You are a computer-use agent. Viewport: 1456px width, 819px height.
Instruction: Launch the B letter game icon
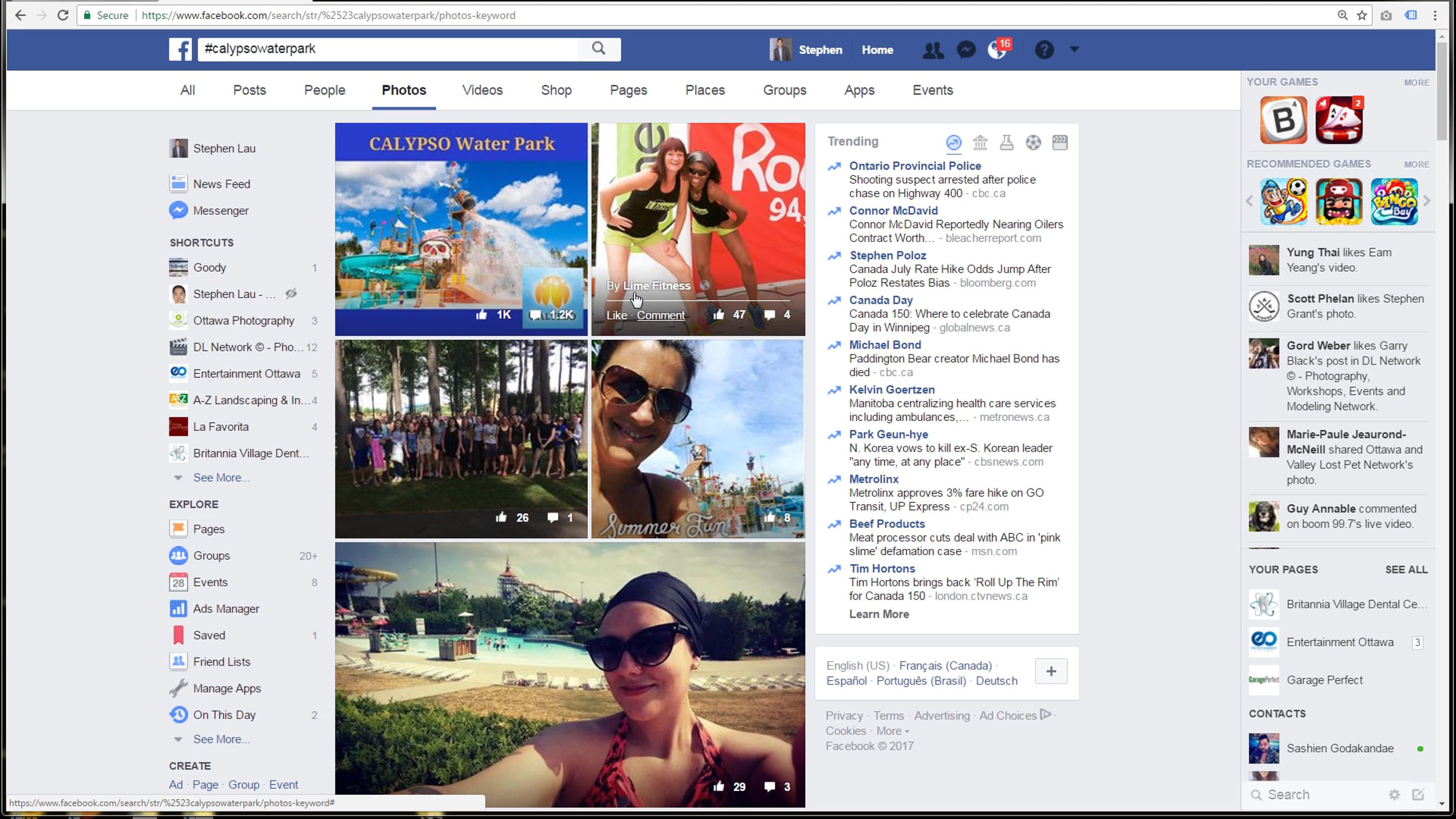(1284, 120)
